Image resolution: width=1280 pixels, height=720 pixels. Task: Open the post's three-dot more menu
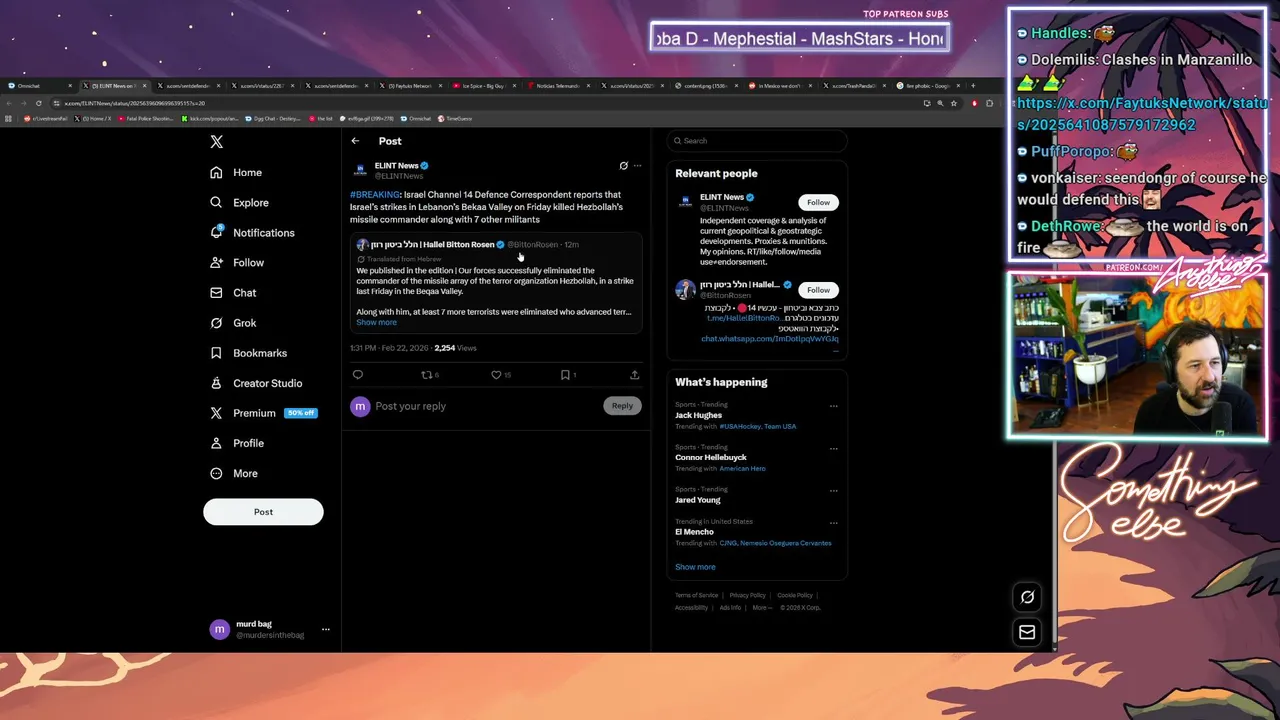(637, 166)
